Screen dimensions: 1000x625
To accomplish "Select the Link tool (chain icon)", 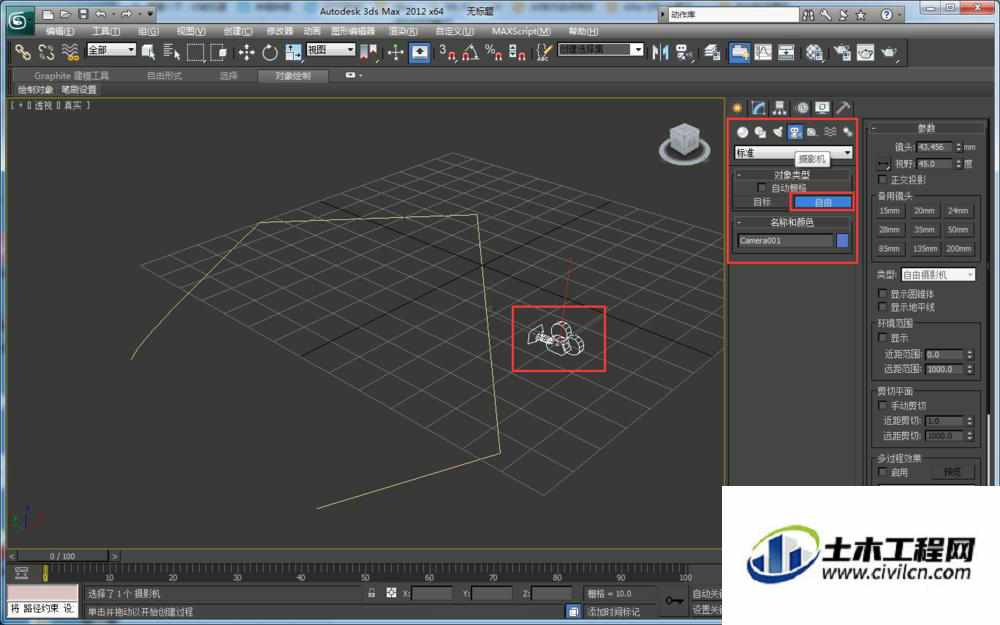I will (22, 52).
